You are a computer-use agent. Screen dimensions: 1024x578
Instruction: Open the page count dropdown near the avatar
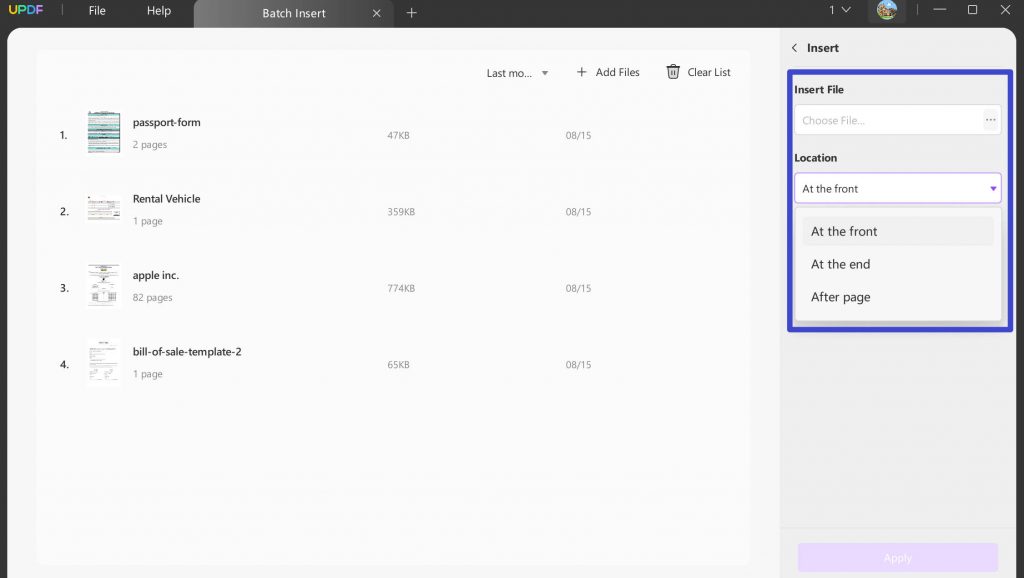click(x=840, y=11)
